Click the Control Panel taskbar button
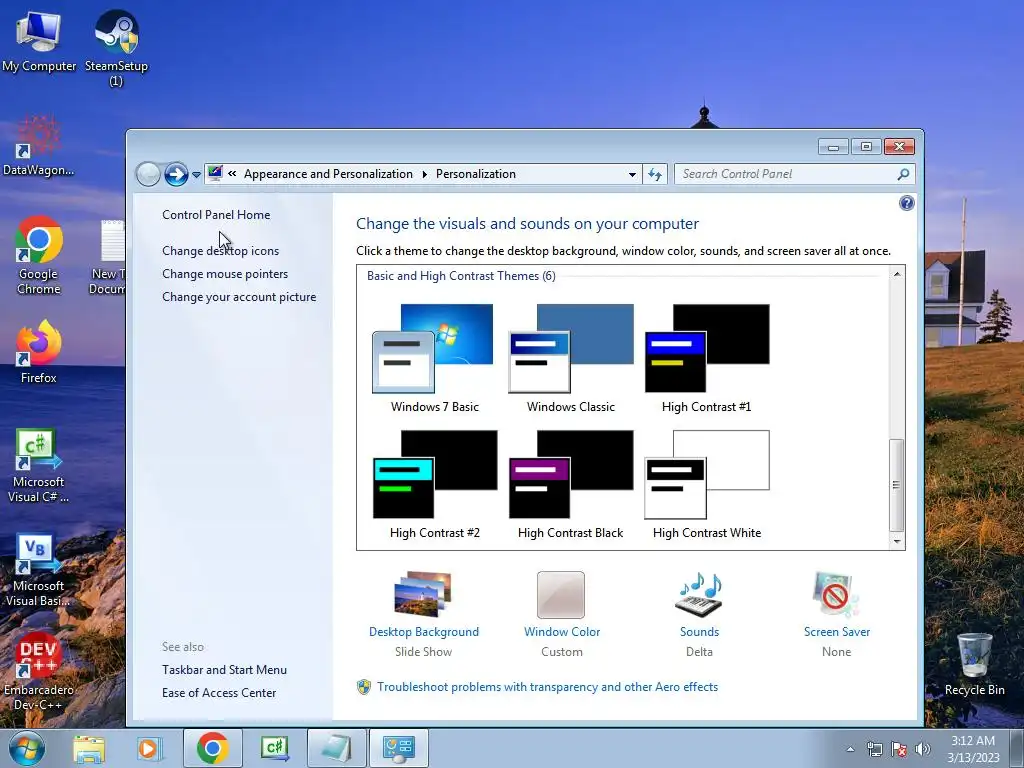Image resolution: width=1024 pixels, height=768 pixels. (x=399, y=748)
